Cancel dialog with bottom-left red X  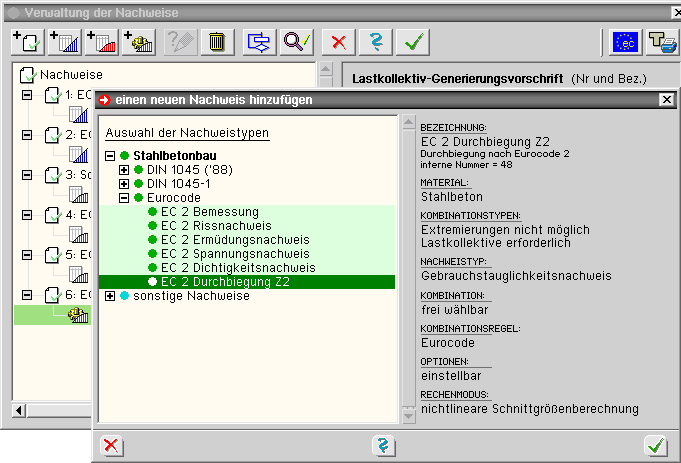click(111, 446)
